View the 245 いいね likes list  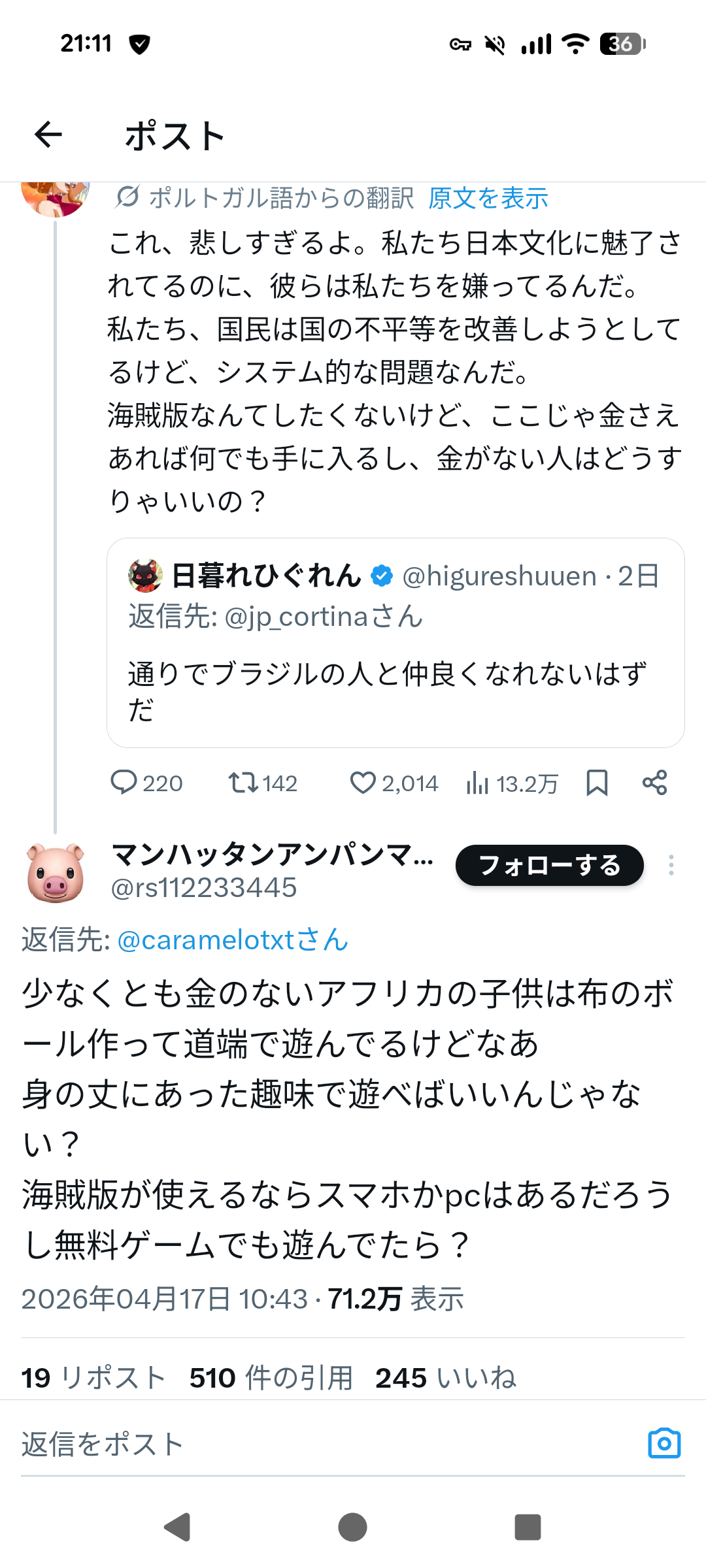[x=445, y=1378]
